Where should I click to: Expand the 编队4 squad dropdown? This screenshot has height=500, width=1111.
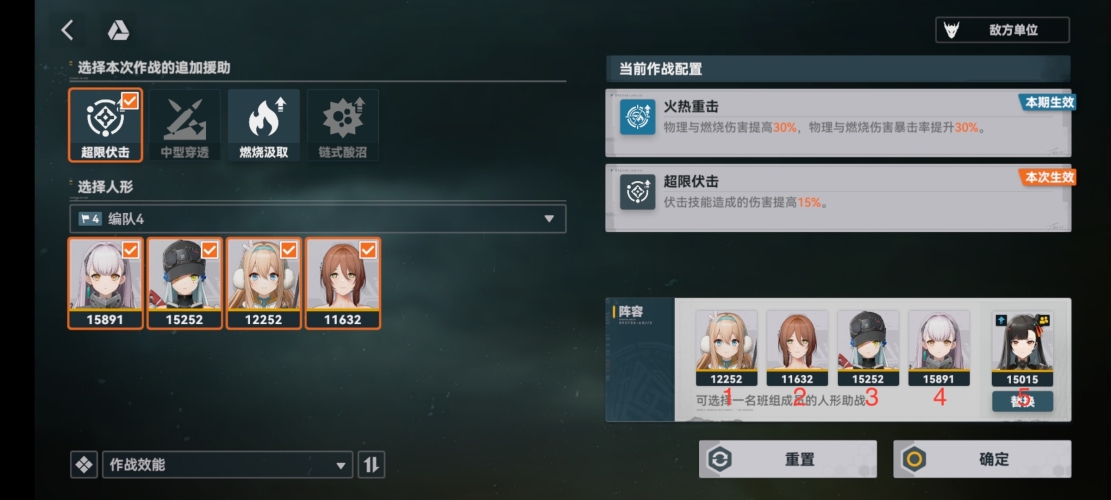click(x=317, y=219)
